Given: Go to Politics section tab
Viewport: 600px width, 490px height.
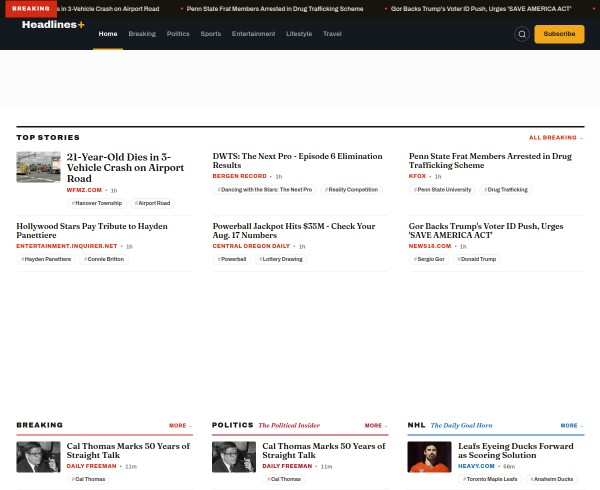Looking at the screenshot, I should point(178,34).
